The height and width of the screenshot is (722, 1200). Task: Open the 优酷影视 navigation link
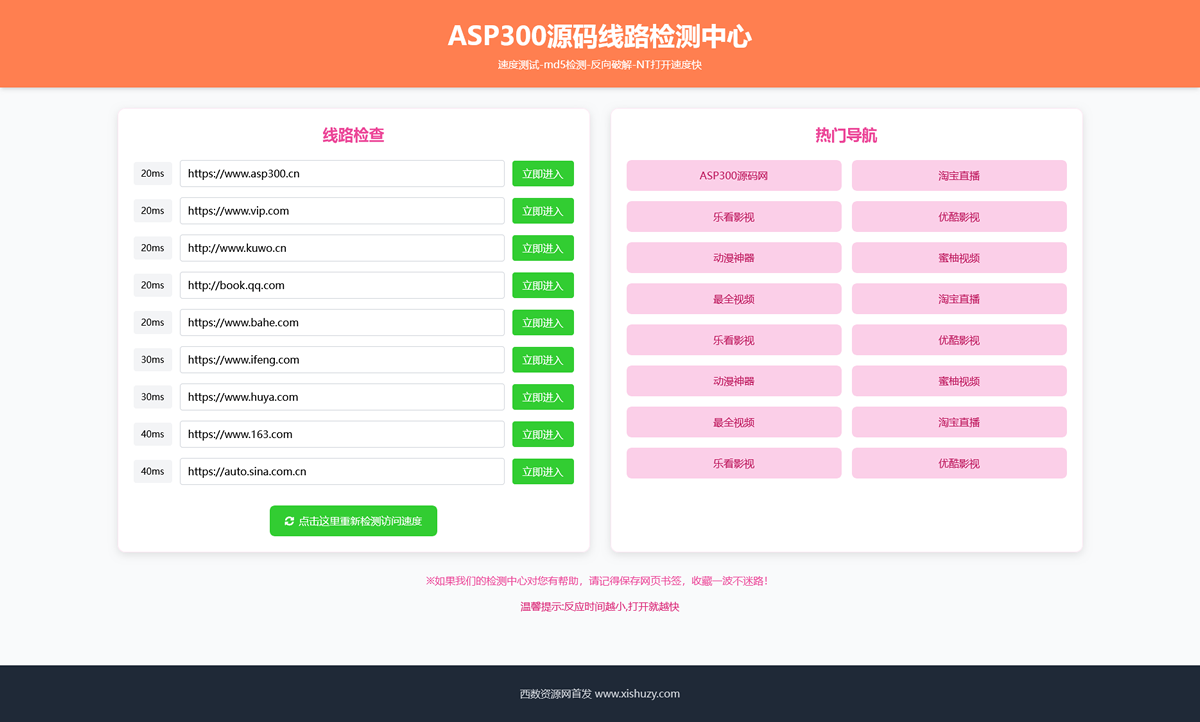(959, 216)
